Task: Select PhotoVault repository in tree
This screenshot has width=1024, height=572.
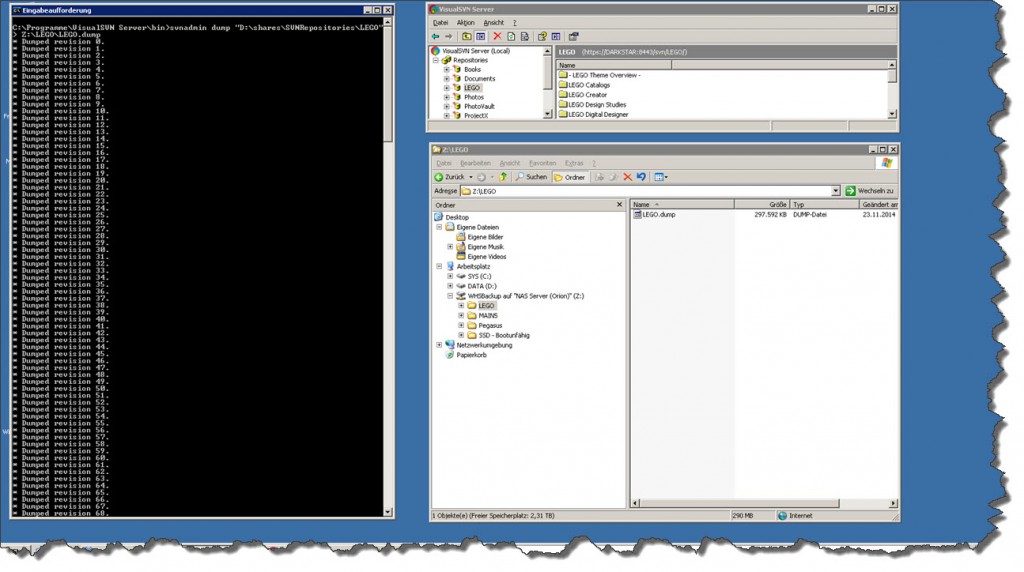Action: pyautogui.click(x=479, y=106)
